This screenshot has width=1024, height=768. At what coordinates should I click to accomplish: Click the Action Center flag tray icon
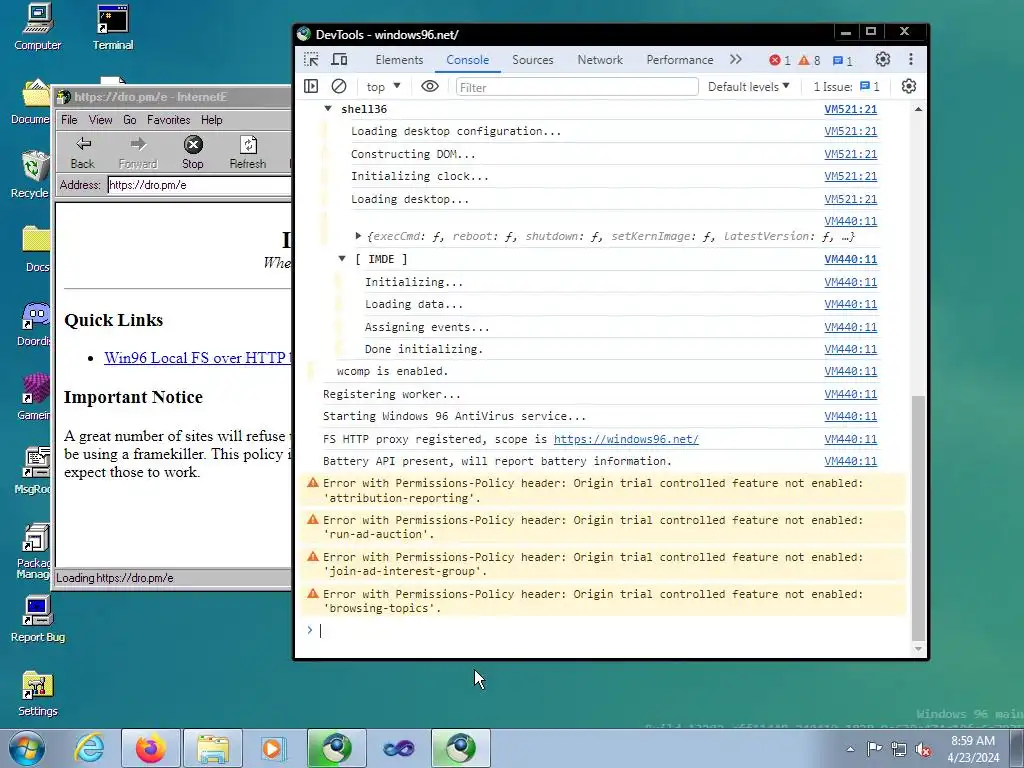874,749
